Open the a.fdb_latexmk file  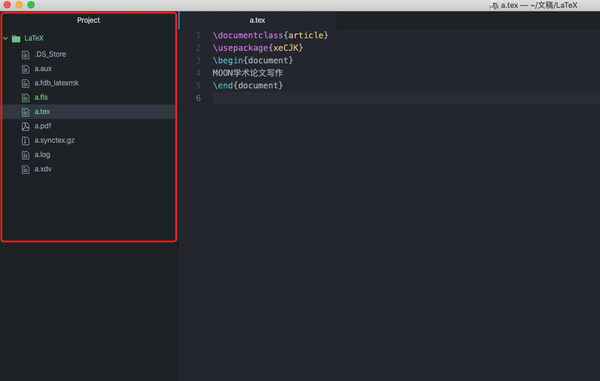pyautogui.click(x=56, y=83)
